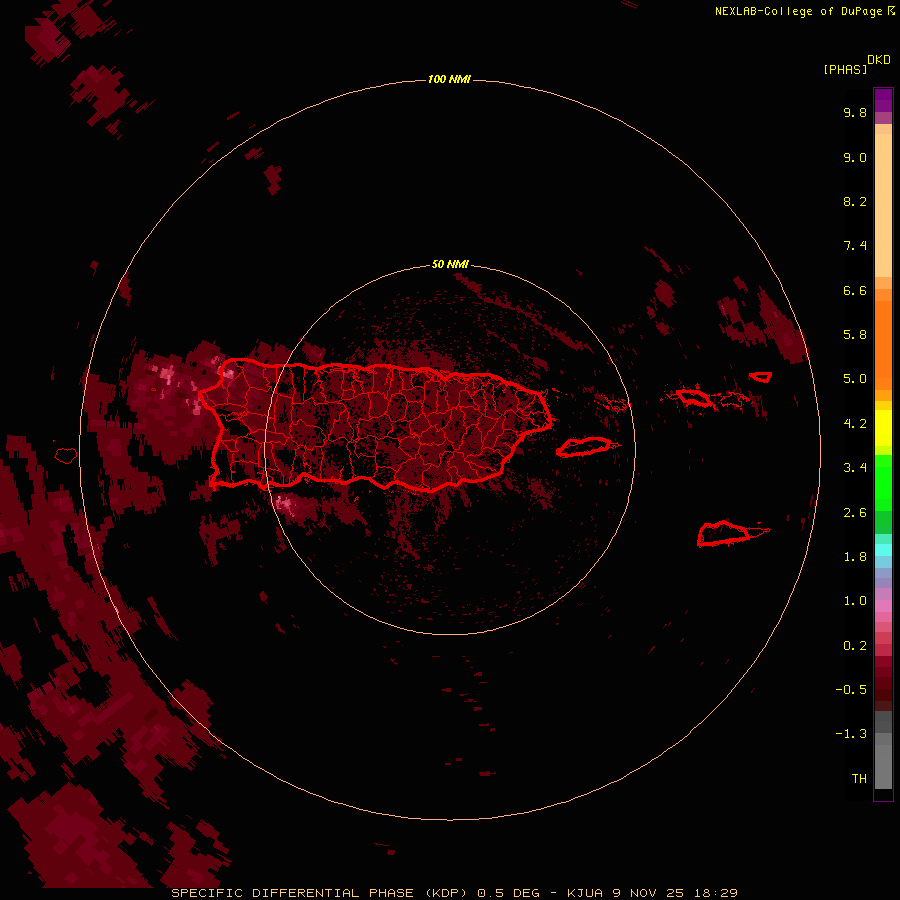Click the 3.4 scale value
Screen dimensions: 900x900
pyautogui.click(x=855, y=468)
